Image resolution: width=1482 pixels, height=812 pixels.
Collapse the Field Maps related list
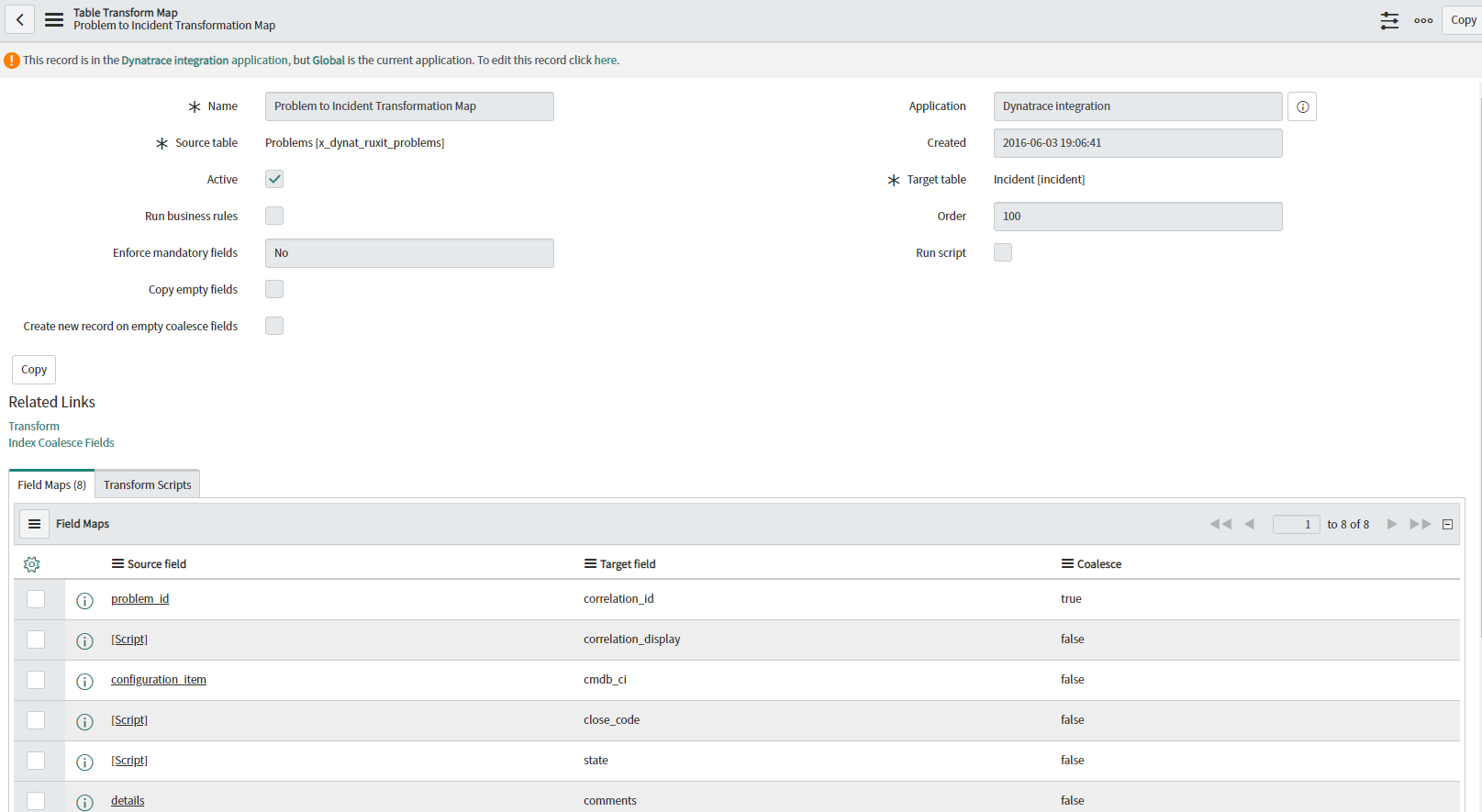coord(1447,525)
